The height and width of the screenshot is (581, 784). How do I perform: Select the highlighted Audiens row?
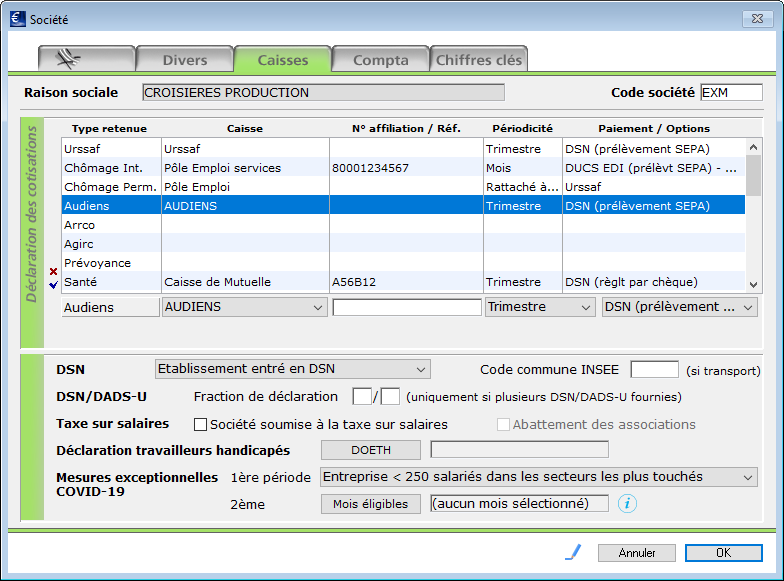coord(404,206)
